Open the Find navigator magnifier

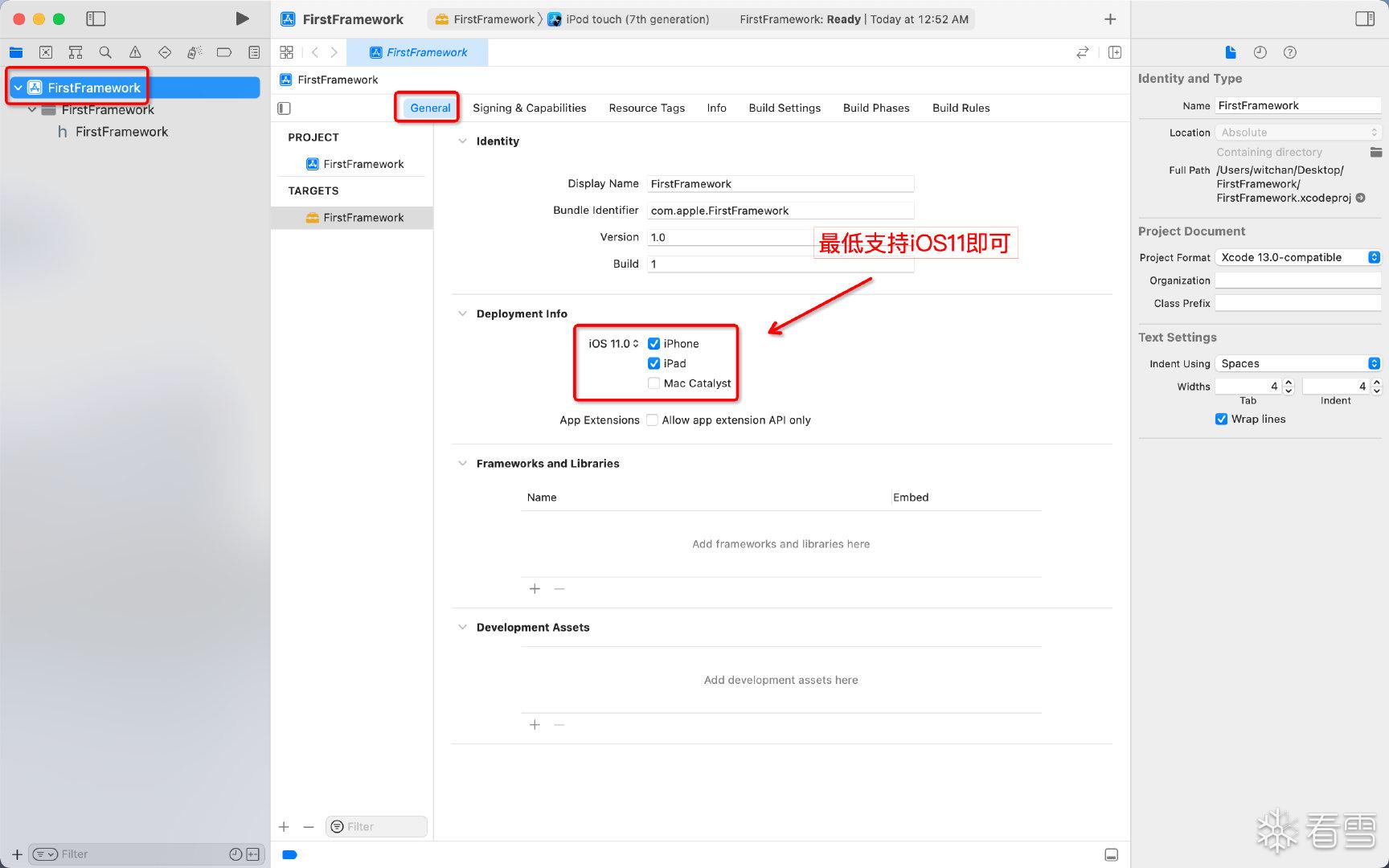(105, 52)
